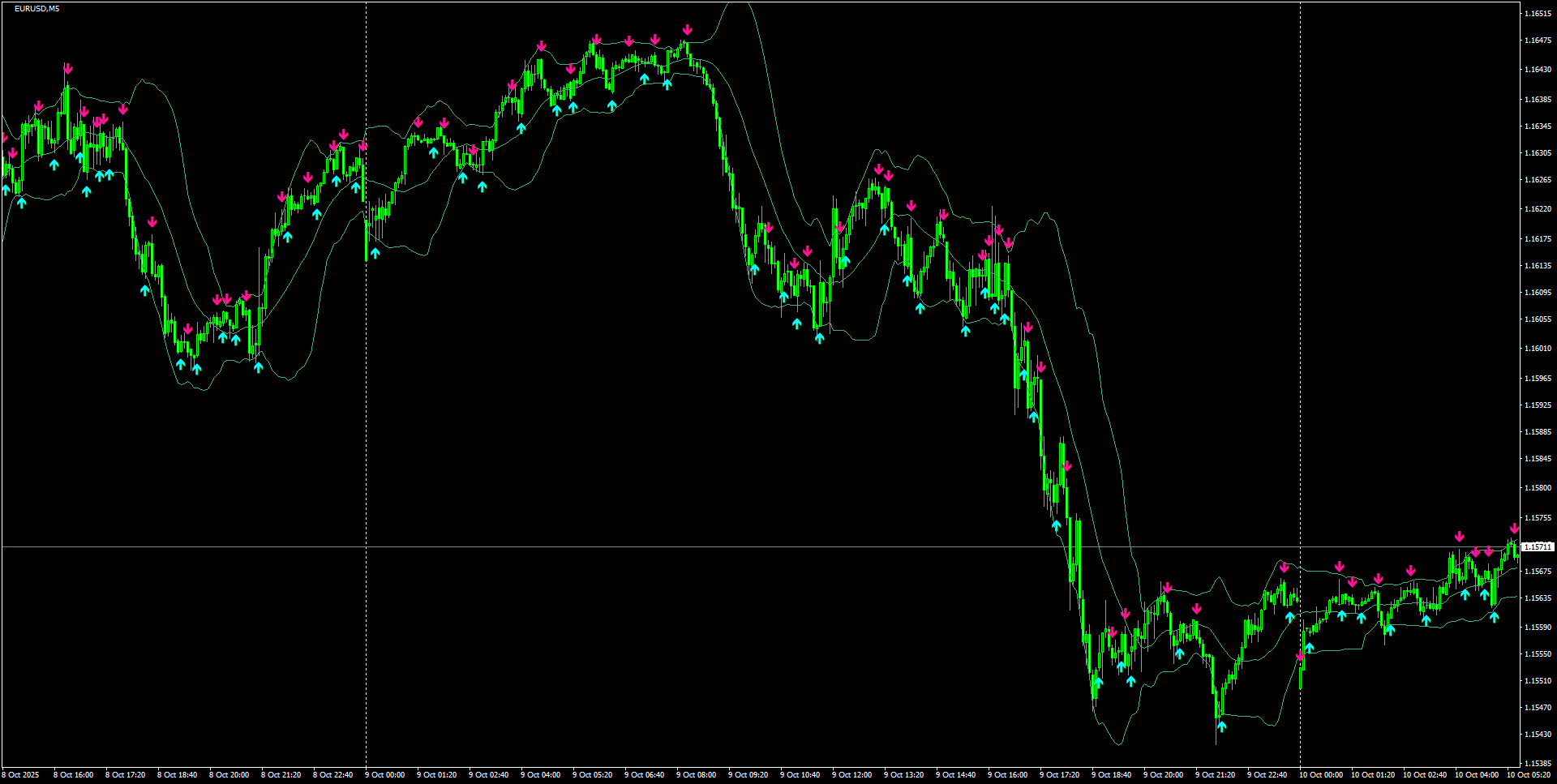Click the 10 Oct 05:20 time label
1557x784 pixels.
1528,775
